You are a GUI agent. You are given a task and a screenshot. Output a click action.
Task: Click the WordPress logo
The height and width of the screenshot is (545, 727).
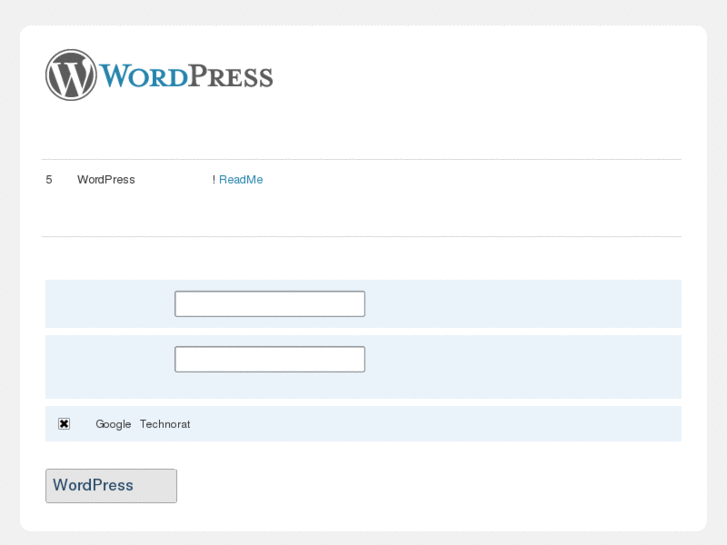point(159,75)
